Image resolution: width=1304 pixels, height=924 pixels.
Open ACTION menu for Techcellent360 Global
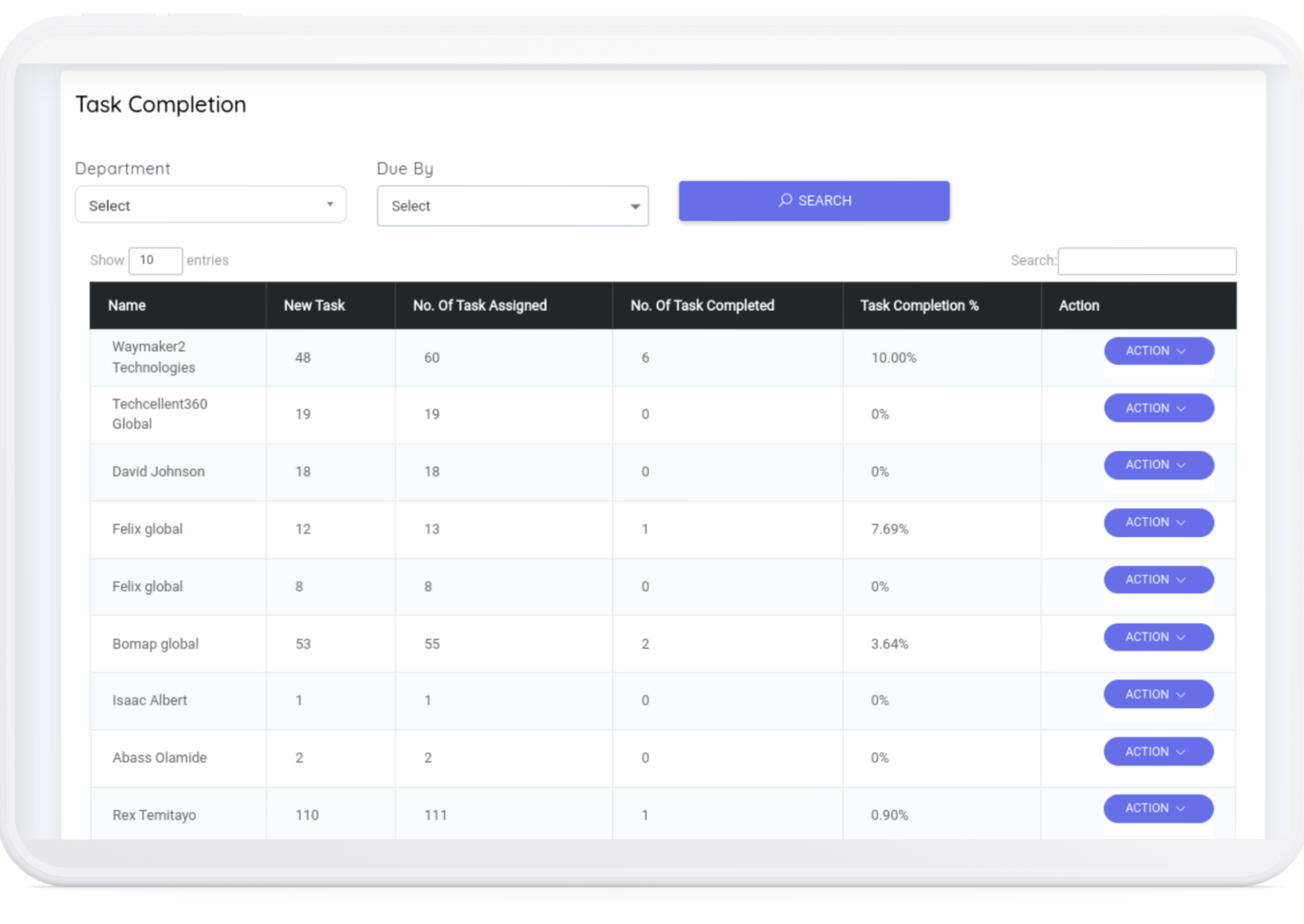[x=1158, y=408]
